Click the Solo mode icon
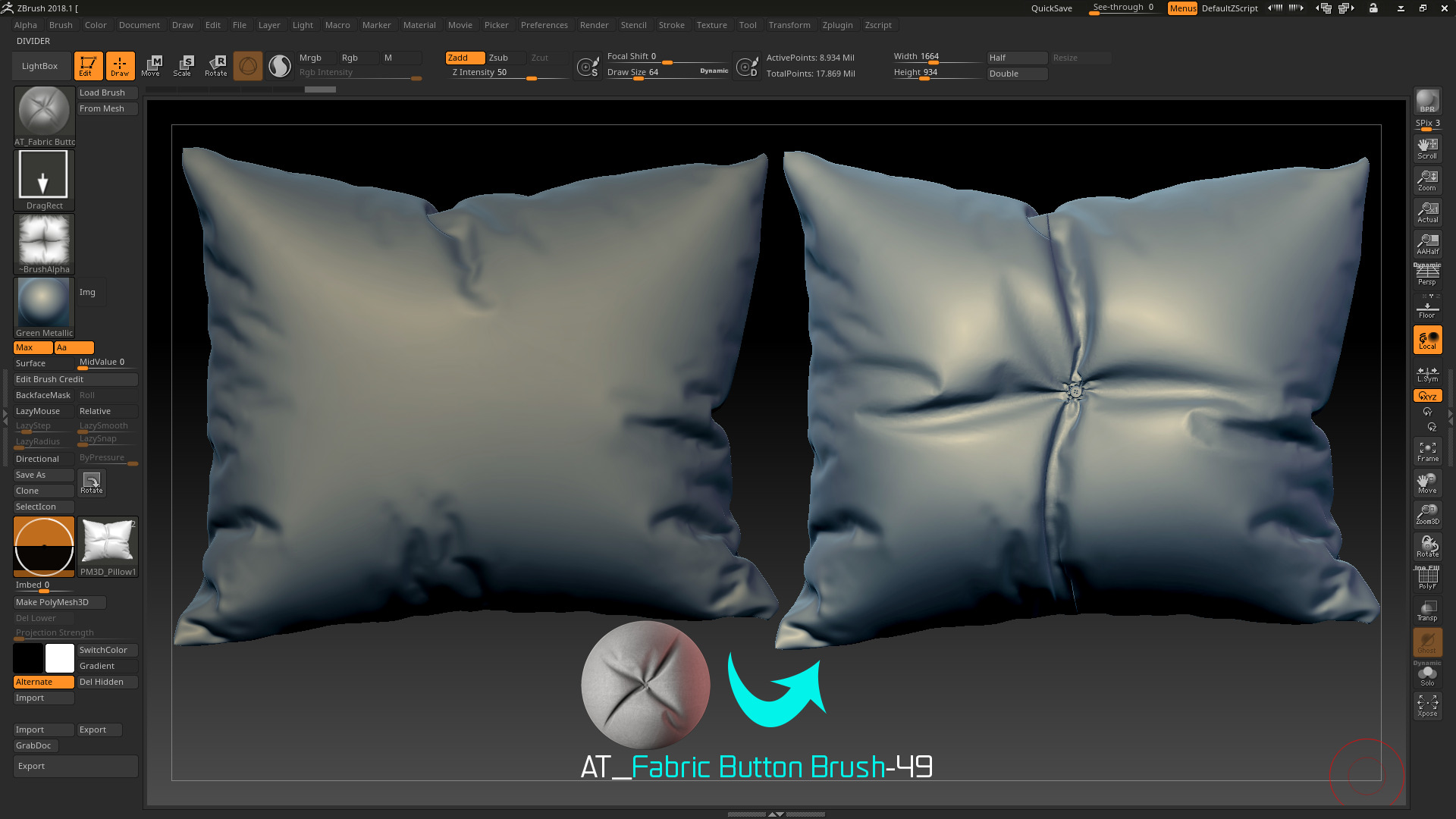 (x=1427, y=675)
